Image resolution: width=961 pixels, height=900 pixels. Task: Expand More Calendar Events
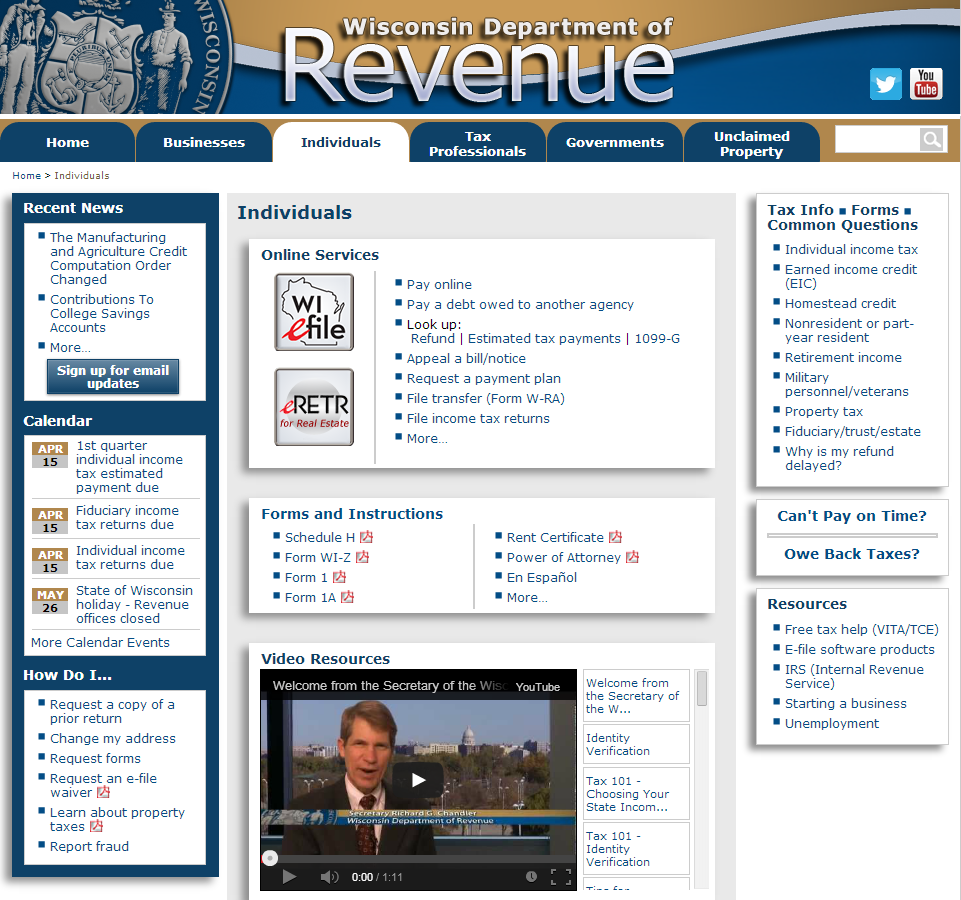(x=100, y=643)
